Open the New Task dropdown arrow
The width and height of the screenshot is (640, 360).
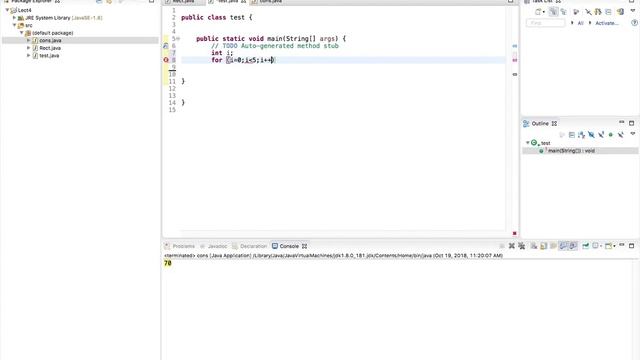(544, 12)
